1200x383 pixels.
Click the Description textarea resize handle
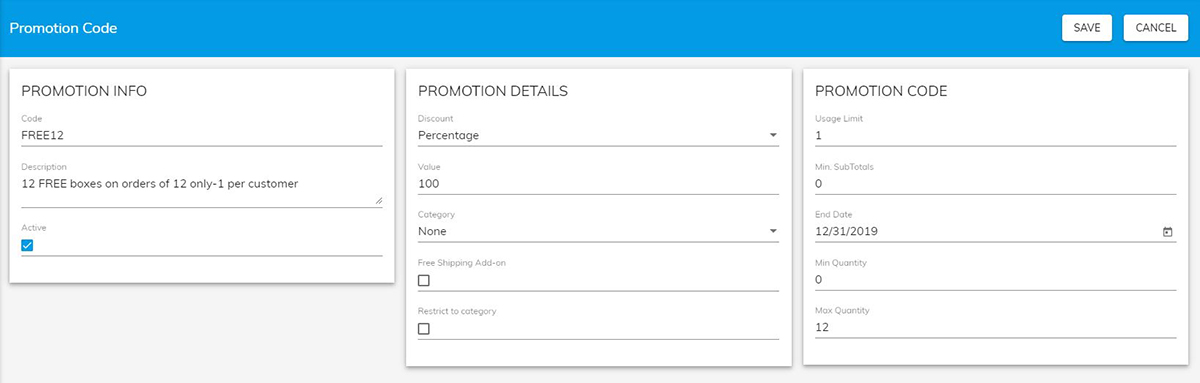[378, 200]
